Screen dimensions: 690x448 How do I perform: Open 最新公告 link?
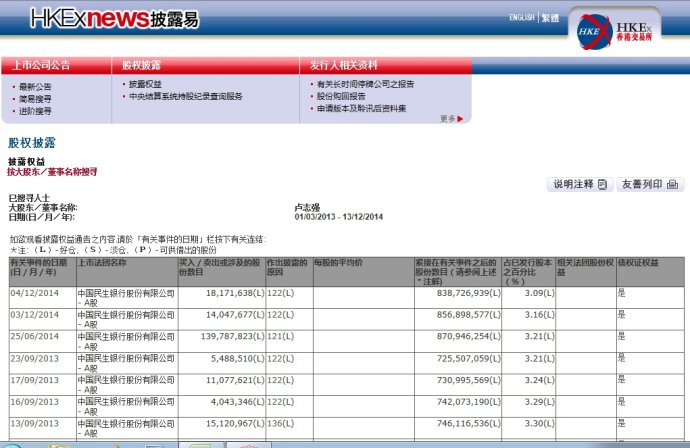tap(35, 87)
